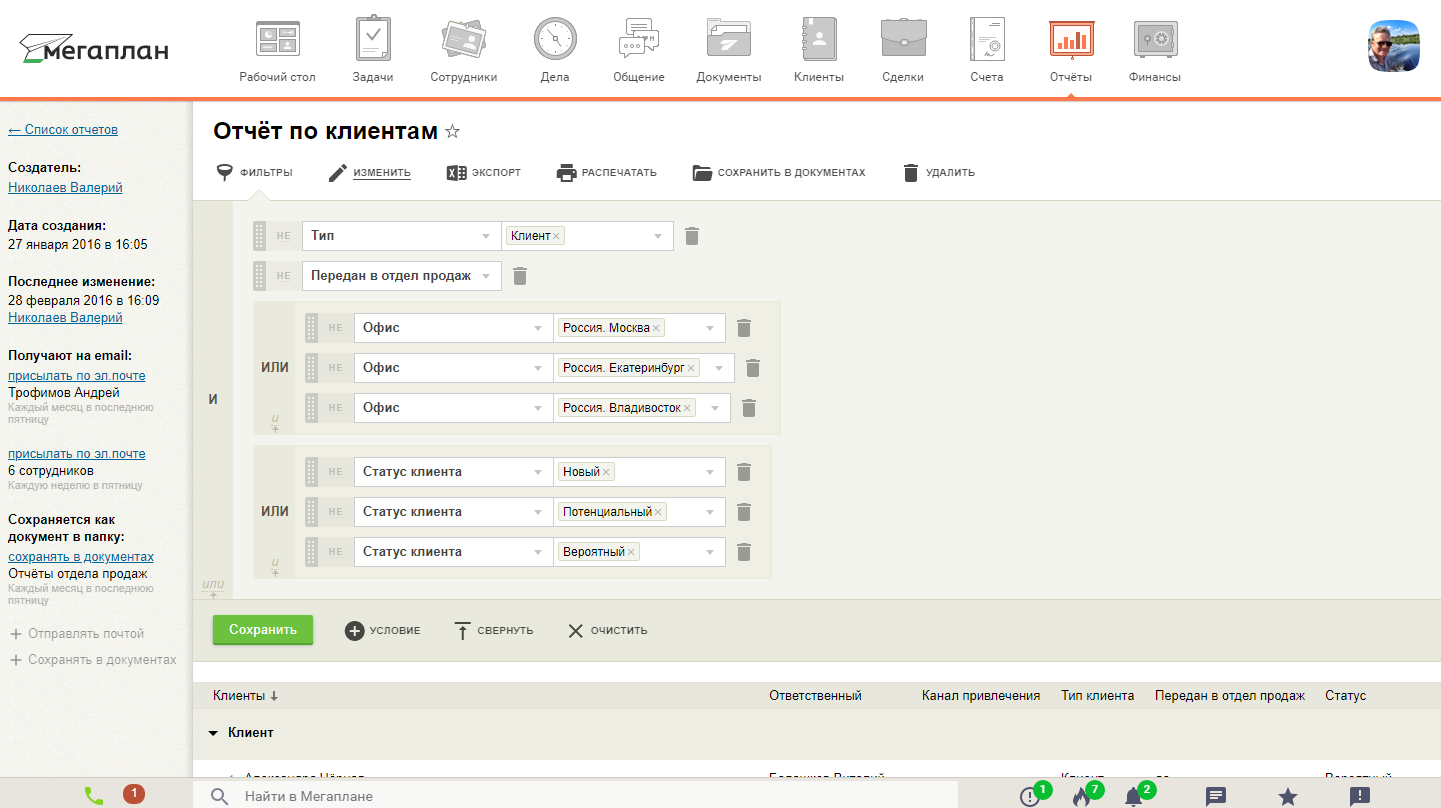Toggle НЕ on Передан в отдел продаж
The height and width of the screenshot is (808, 1441).
[x=284, y=276]
